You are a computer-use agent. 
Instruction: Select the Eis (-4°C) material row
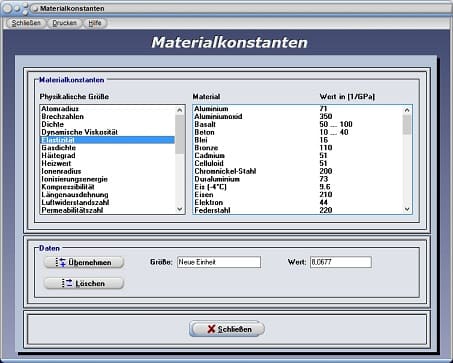coord(298,187)
